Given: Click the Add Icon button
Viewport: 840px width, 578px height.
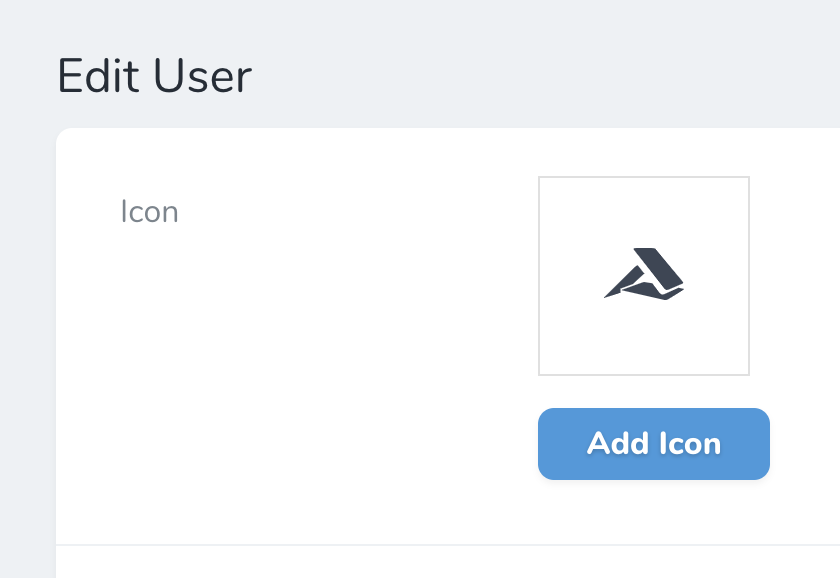Looking at the screenshot, I should point(654,443).
